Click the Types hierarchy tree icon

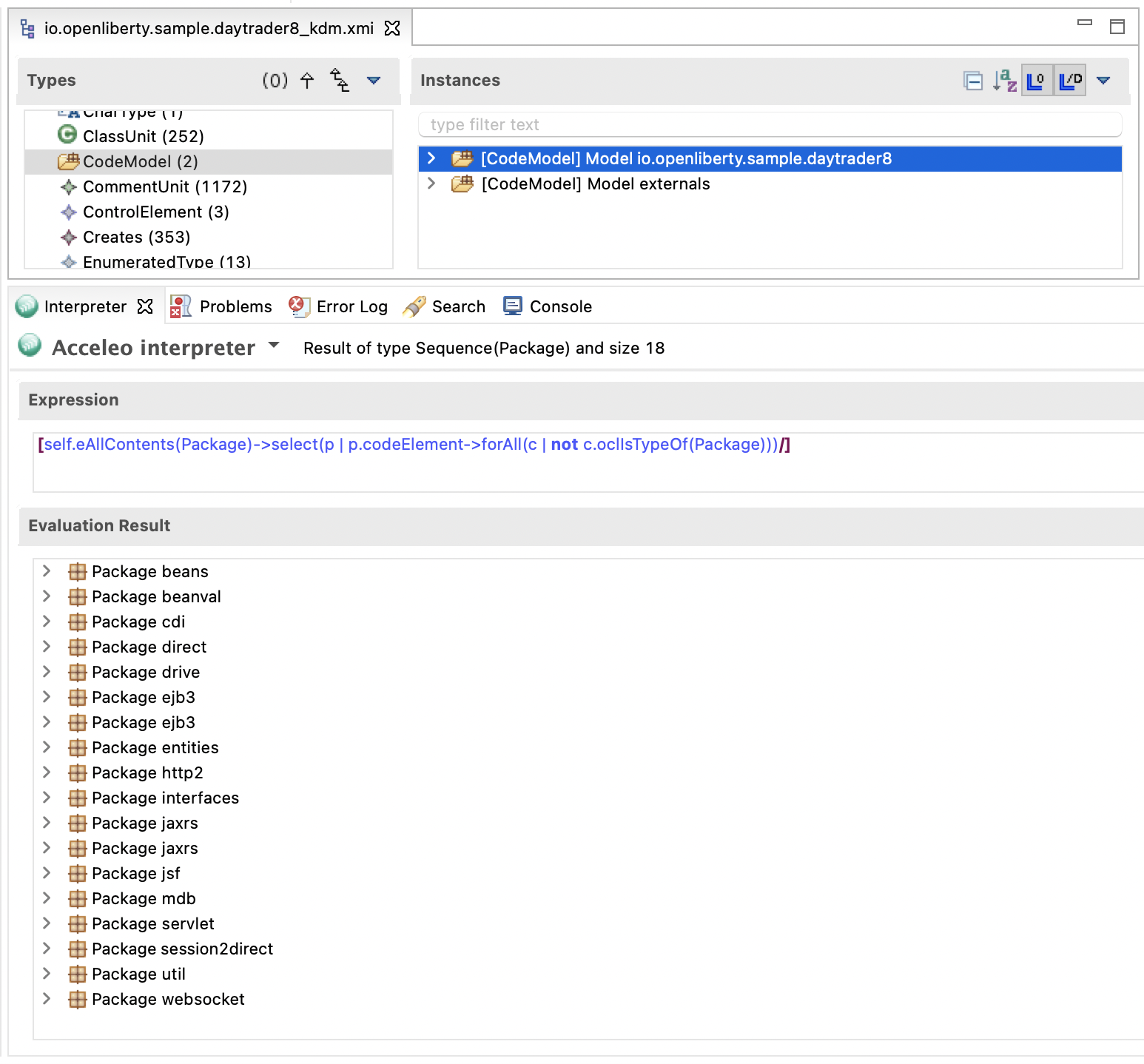pyautogui.click(x=340, y=80)
